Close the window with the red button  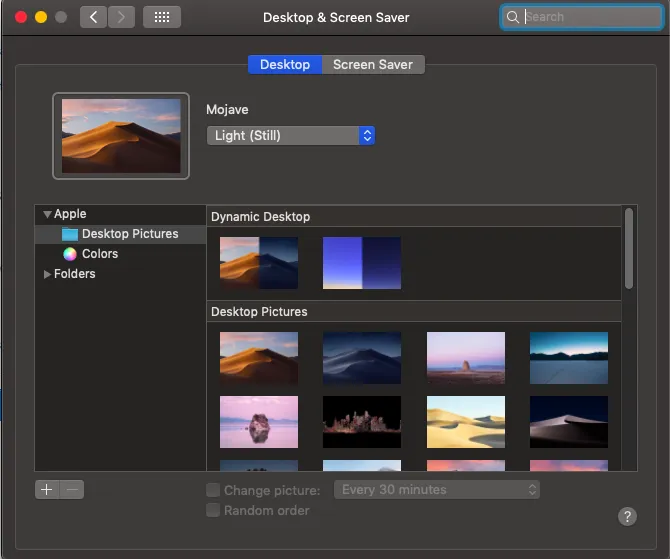click(21, 17)
